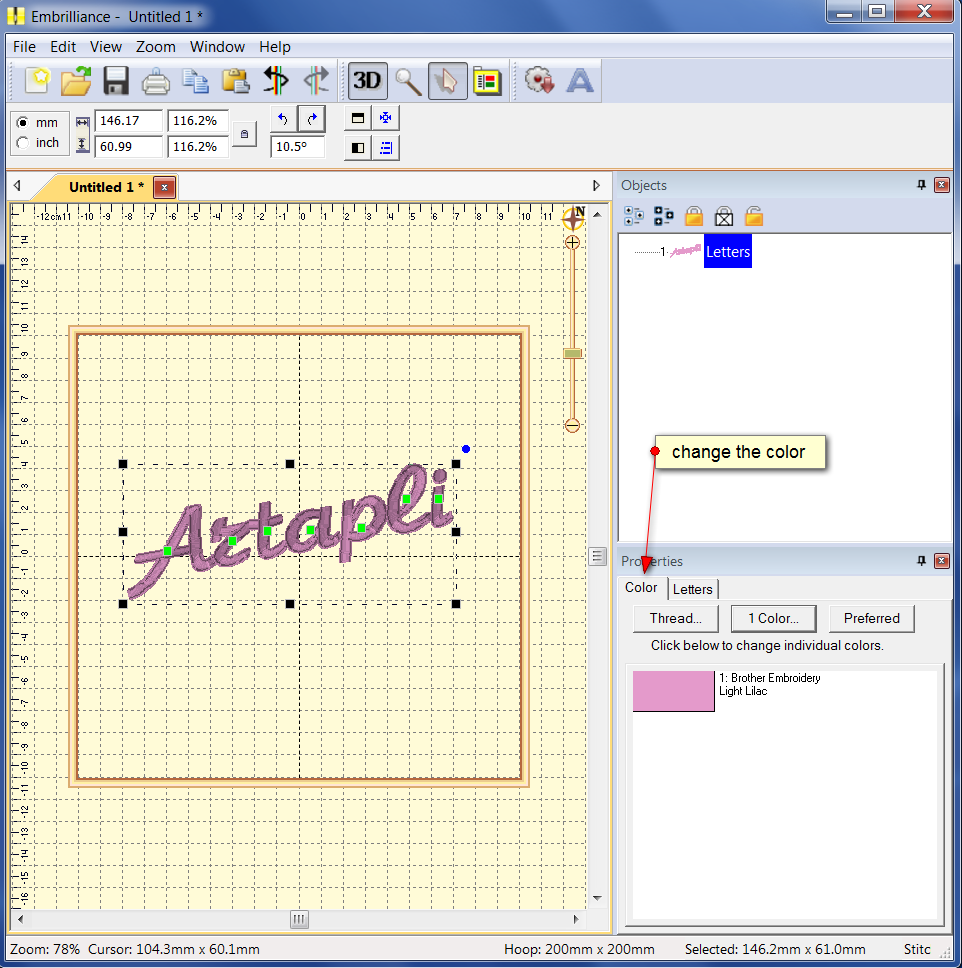
Task: Click the tab scroll left arrow
Action: tap(17, 185)
